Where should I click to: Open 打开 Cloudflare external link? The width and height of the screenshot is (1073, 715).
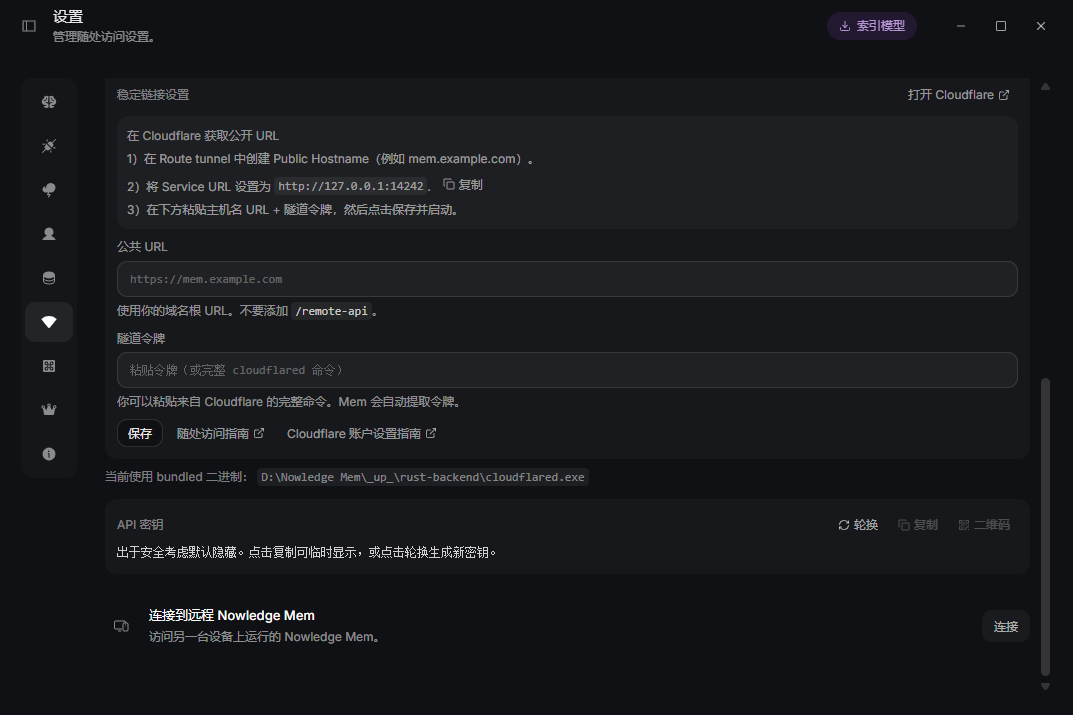pos(958,95)
